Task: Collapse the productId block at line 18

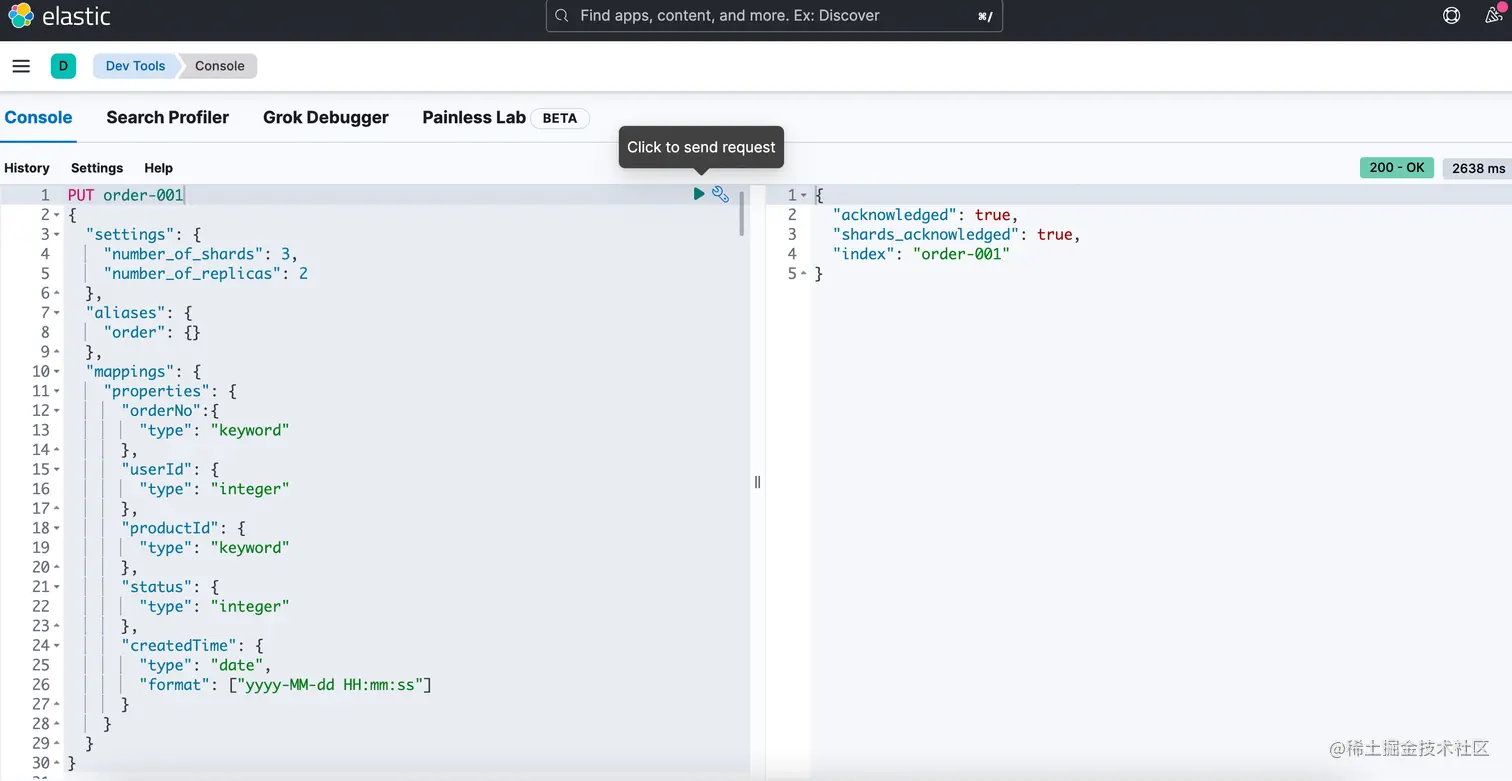Action: (x=56, y=528)
